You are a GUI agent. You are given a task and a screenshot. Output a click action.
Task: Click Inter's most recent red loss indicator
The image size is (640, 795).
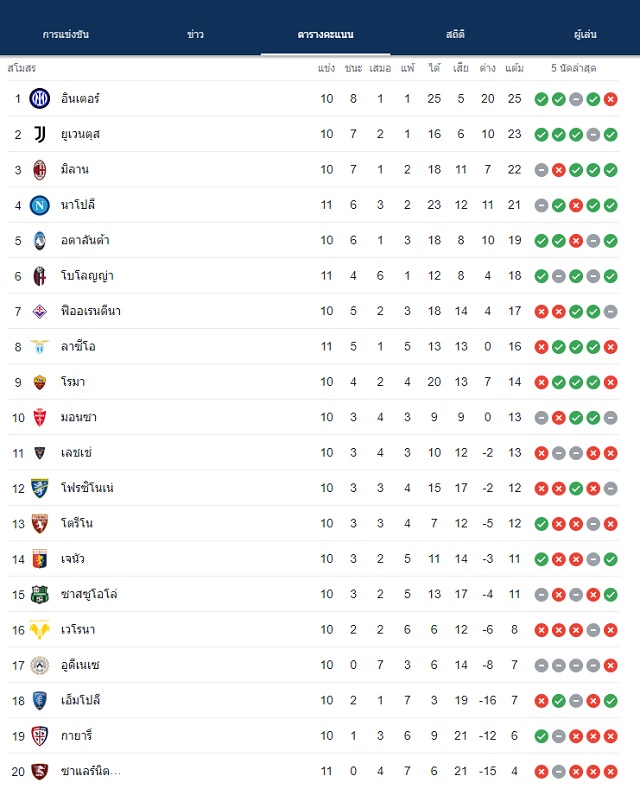[611, 99]
